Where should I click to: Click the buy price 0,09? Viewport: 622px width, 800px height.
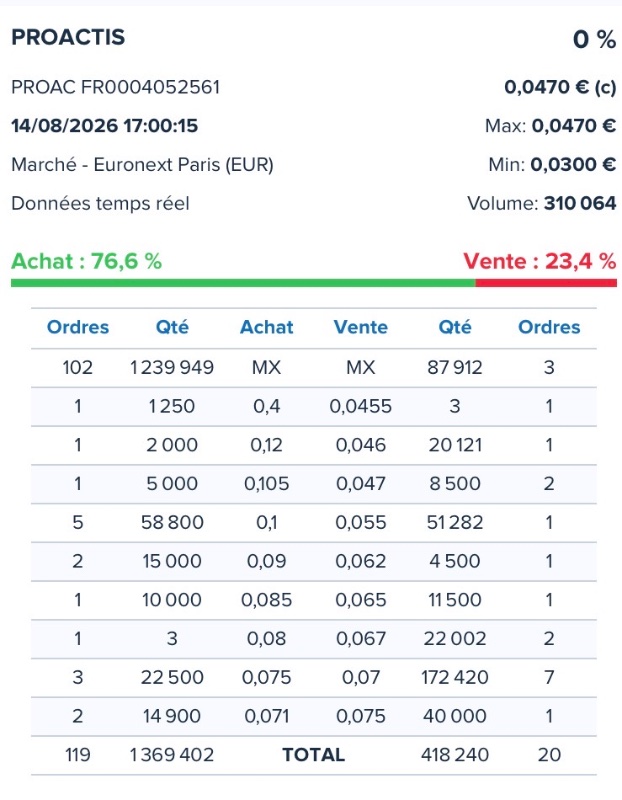(266, 561)
